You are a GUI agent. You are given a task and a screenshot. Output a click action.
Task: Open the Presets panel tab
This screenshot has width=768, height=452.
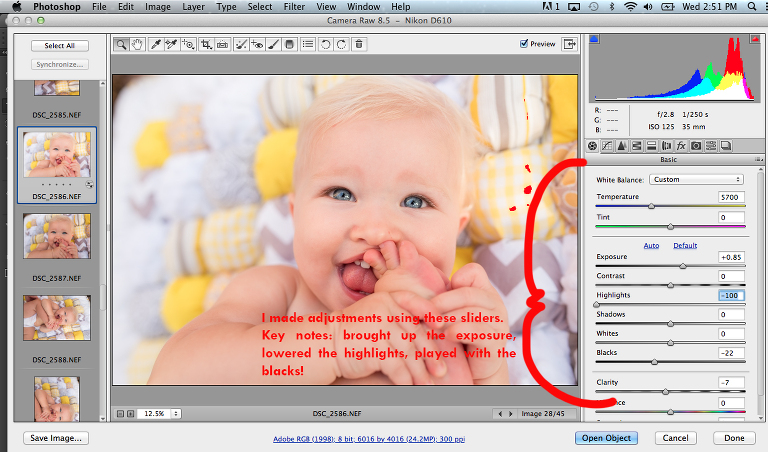pos(711,145)
